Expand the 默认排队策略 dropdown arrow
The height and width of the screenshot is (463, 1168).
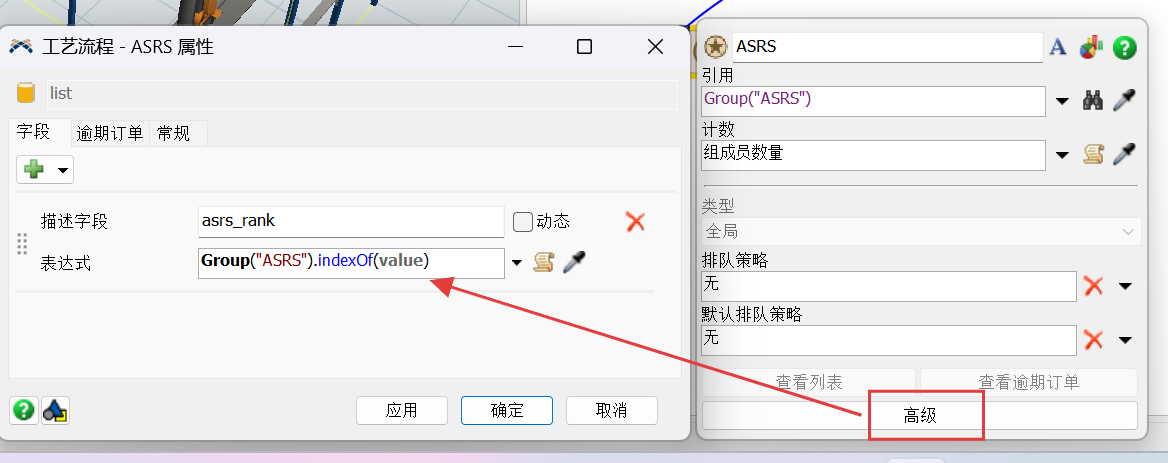tap(1125, 341)
